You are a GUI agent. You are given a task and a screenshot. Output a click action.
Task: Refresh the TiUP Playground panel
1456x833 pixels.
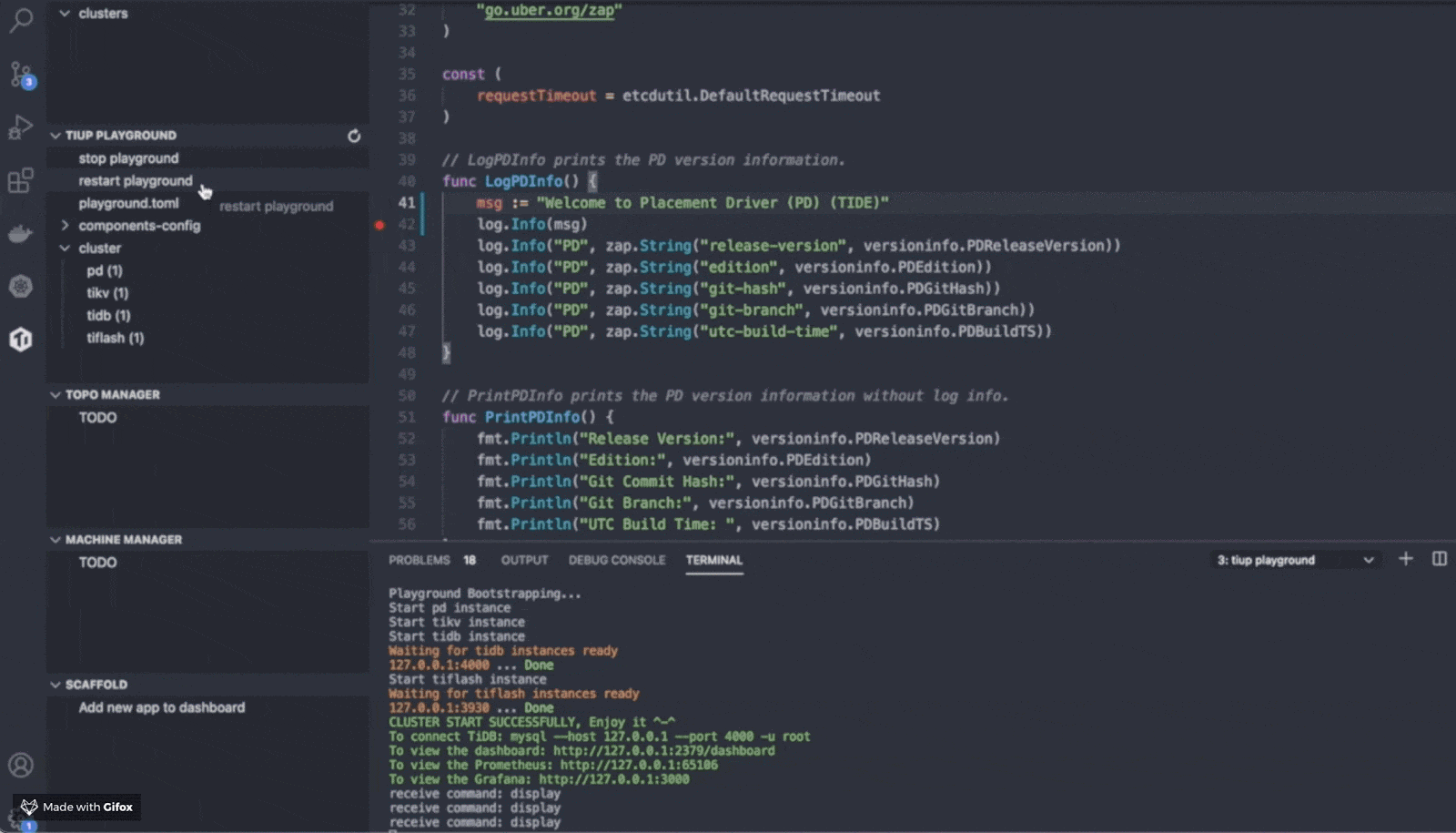354,136
